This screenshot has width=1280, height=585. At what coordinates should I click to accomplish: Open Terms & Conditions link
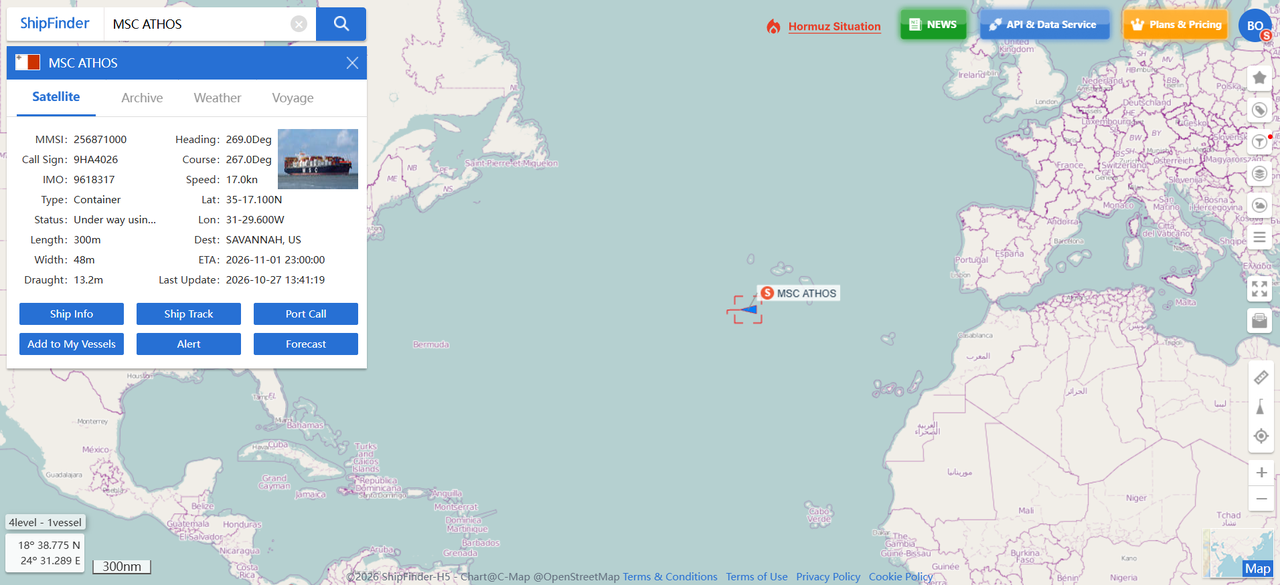point(670,577)
